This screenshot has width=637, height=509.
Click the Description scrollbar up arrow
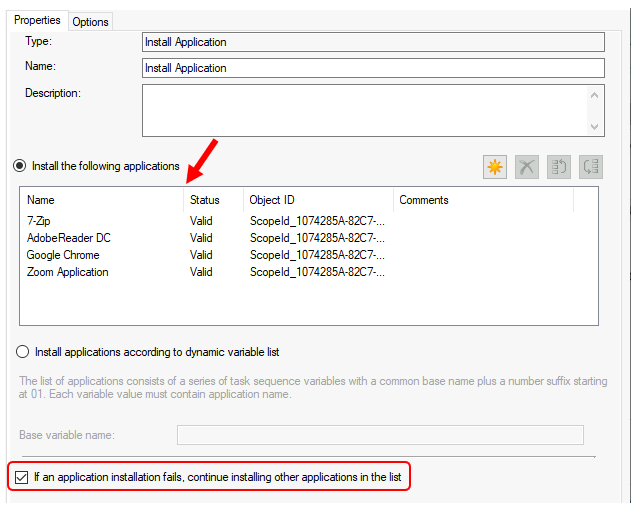coord(594,95)
